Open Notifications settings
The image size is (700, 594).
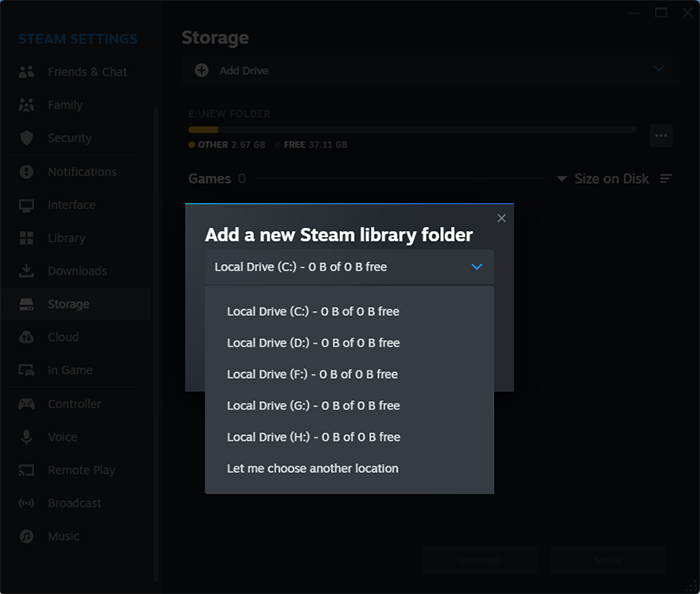[76, 172]
